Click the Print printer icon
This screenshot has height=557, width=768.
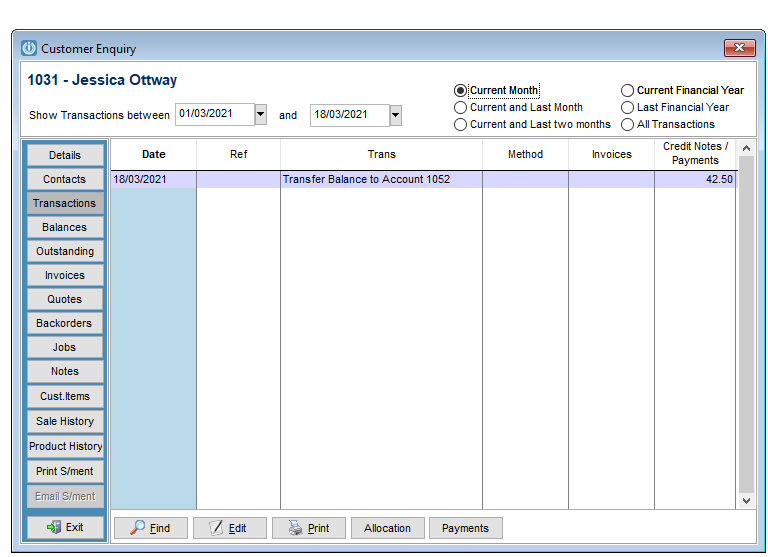tap(295, 528)
